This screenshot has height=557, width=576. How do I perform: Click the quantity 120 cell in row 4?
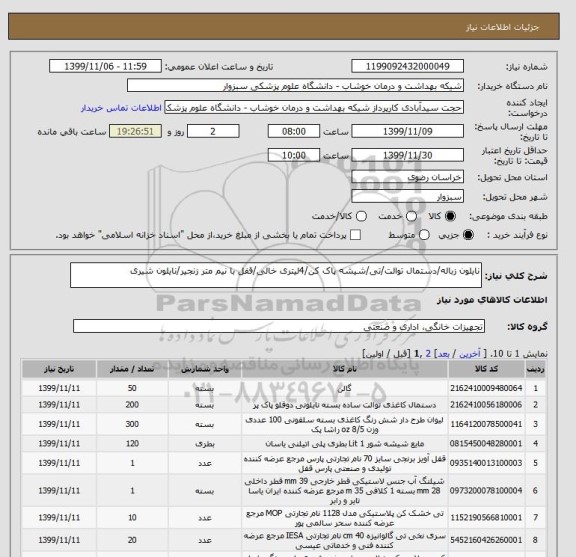[132, 443]
